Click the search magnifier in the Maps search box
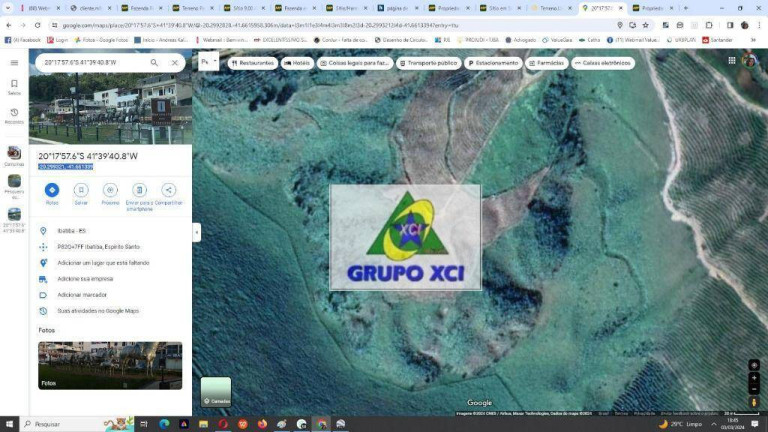This screenshot has width=768, height=432. tap(154, 63)
